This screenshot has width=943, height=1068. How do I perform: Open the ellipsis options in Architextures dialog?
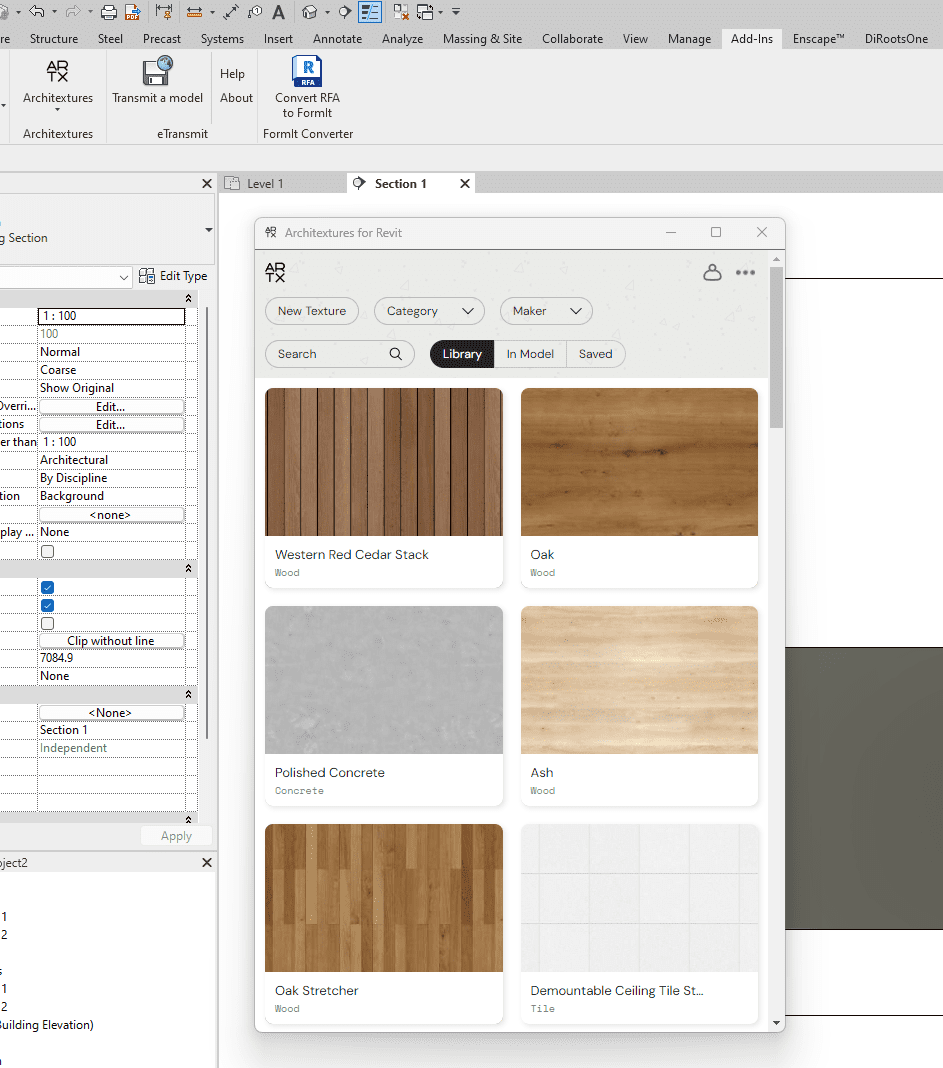point(745,271)
